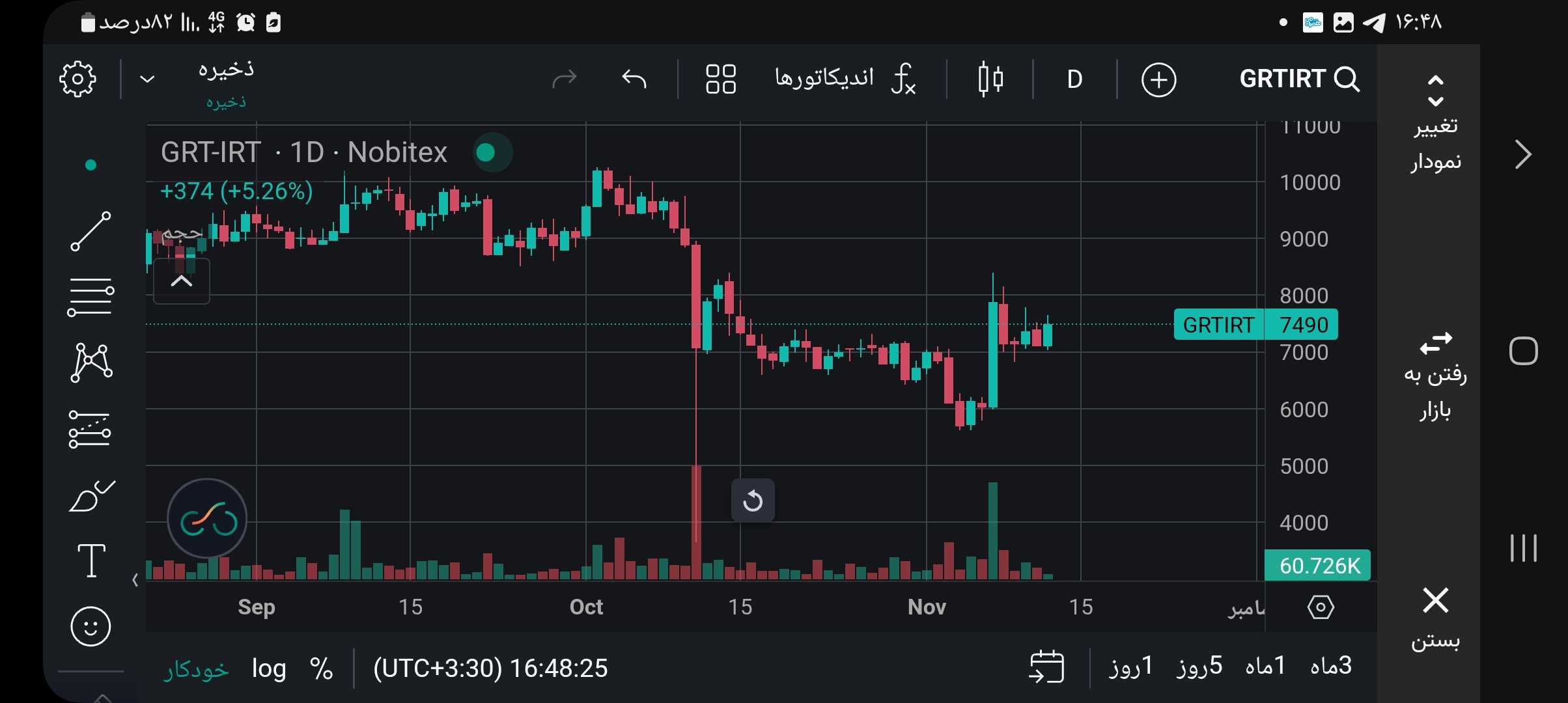
Task: Collapse the indicator legend chevron
Action: coord(182,281)
